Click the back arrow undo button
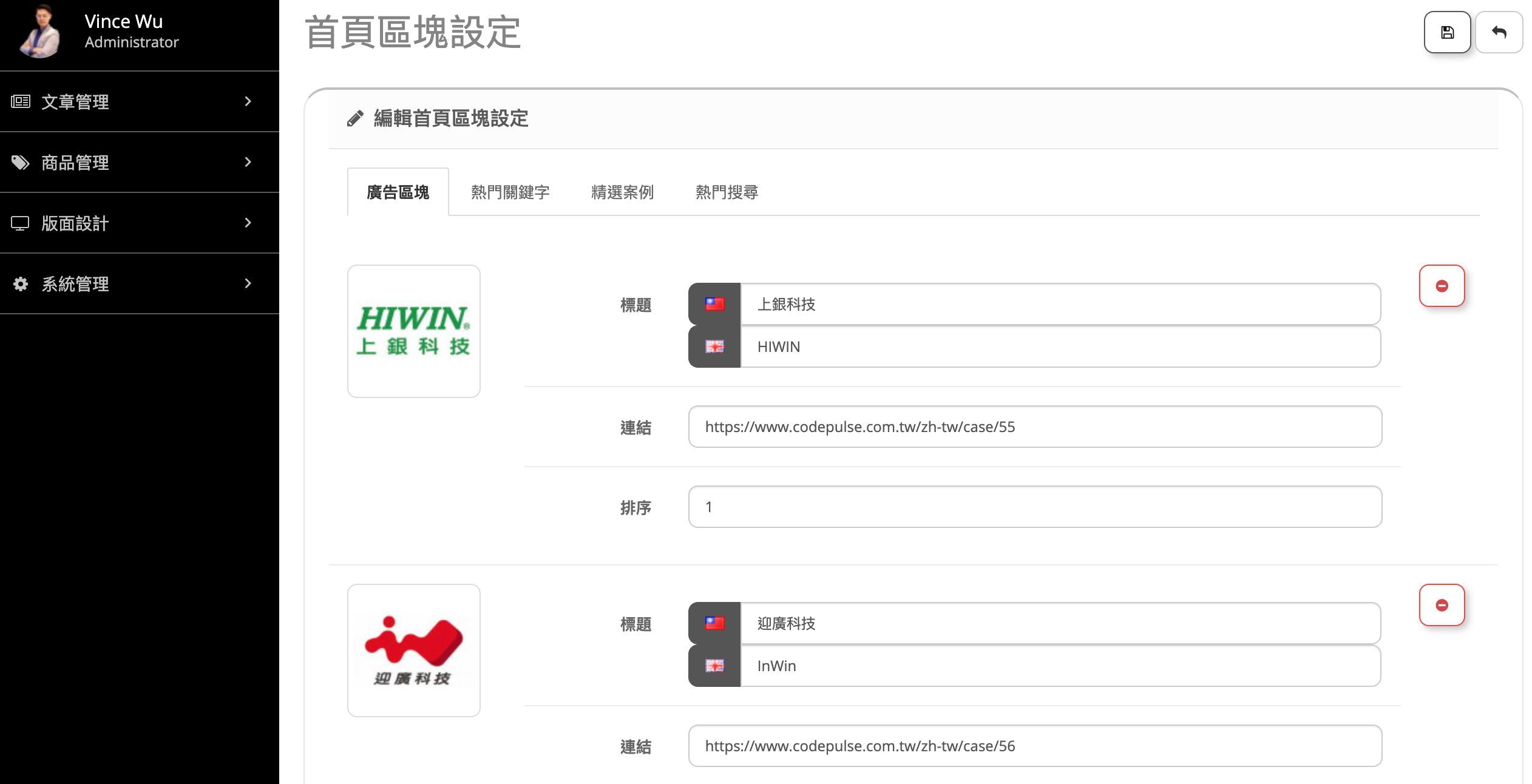1532x784 pixels. [x=1499, y=33]
